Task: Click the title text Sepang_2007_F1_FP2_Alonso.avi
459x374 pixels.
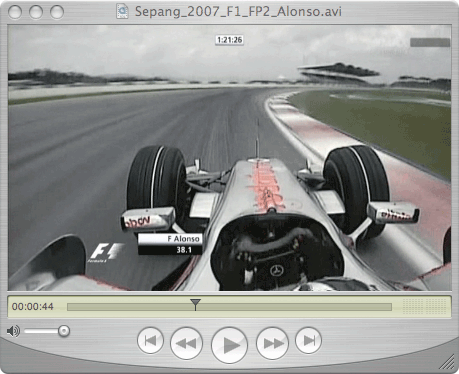Action: (238, 12)
